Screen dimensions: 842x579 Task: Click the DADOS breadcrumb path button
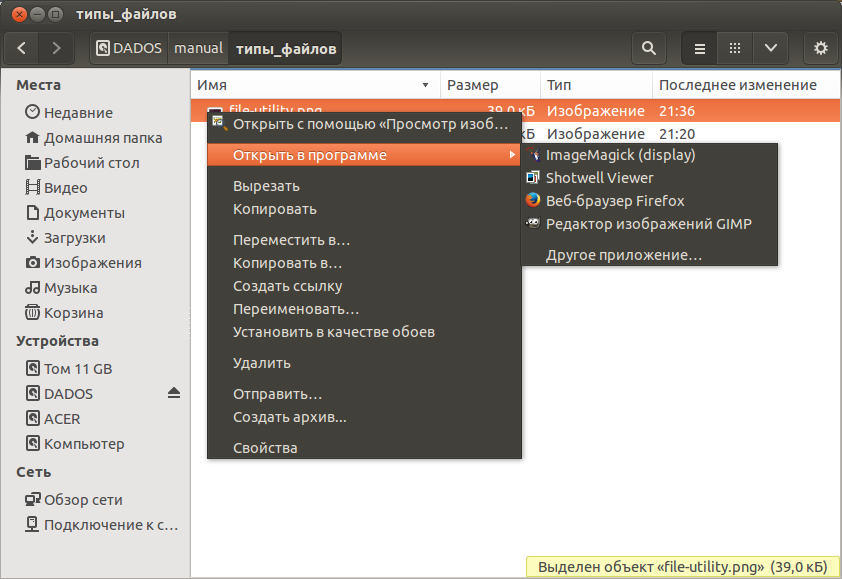130,48
